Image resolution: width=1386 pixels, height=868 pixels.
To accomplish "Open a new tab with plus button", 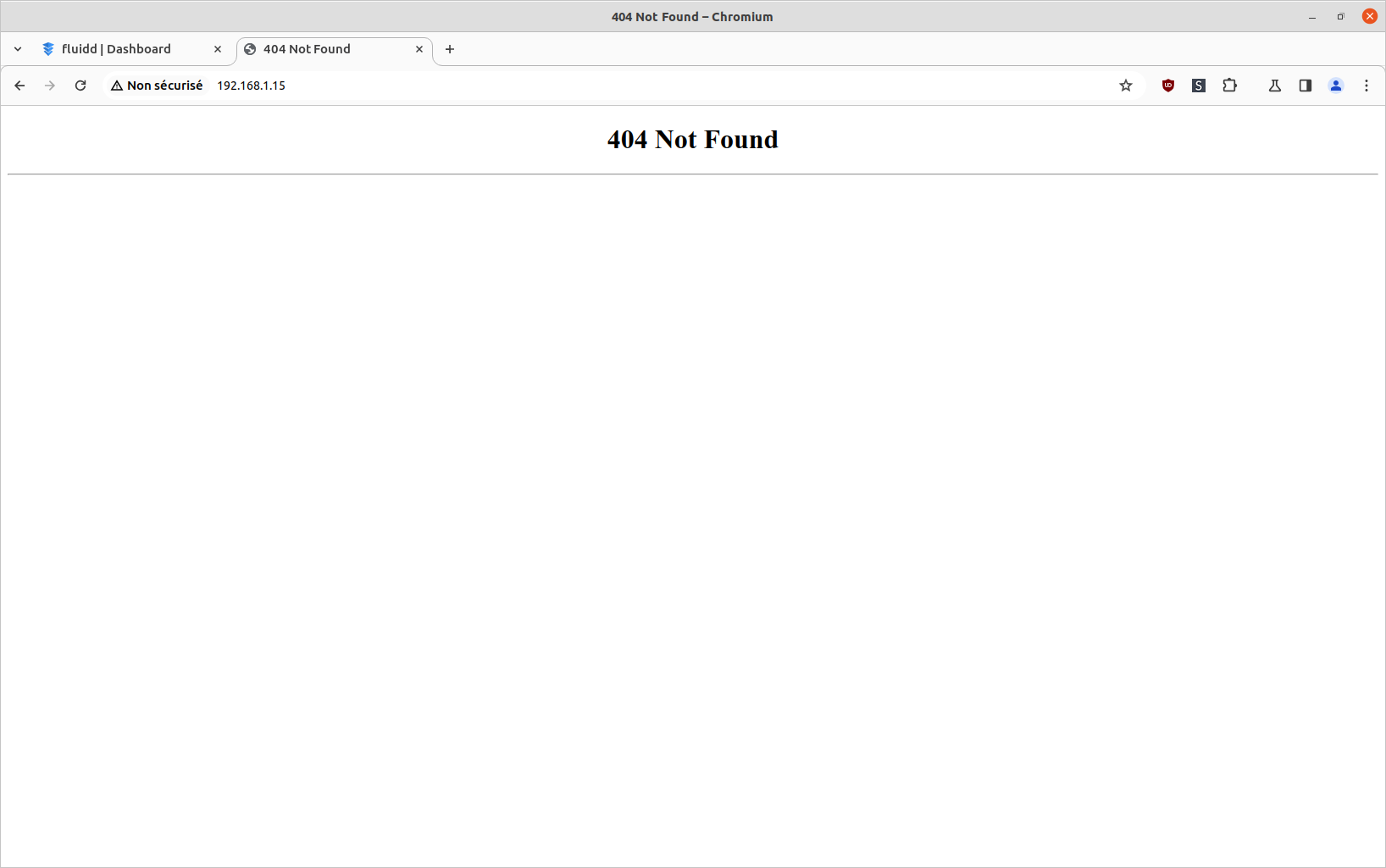I will (x=450, y=49).
